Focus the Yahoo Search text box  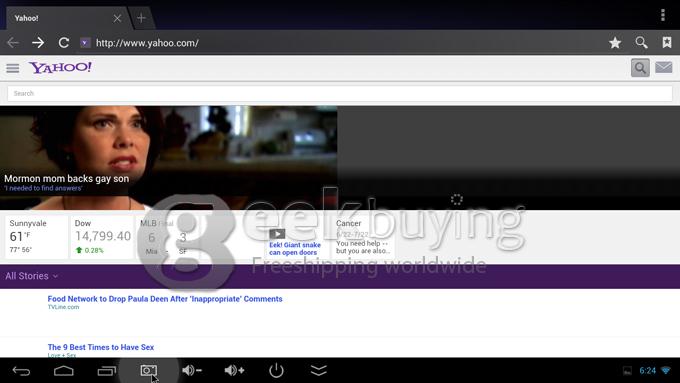[x=340, y=93]
